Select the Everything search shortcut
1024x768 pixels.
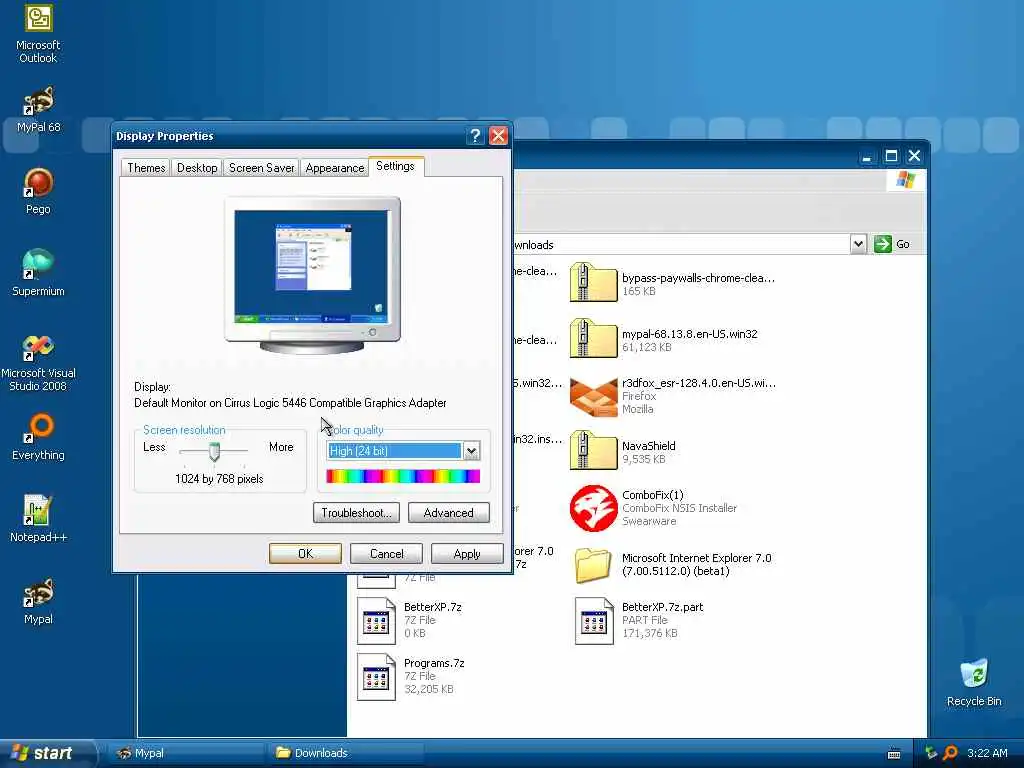pyautogui.click(x=38, y=438)
